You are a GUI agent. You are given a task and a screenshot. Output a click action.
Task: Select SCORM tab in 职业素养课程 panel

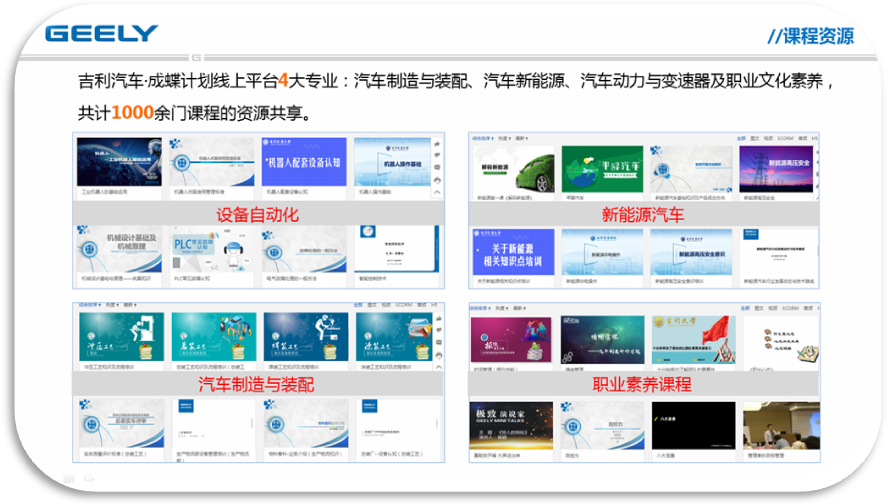[x=791, y=308]
